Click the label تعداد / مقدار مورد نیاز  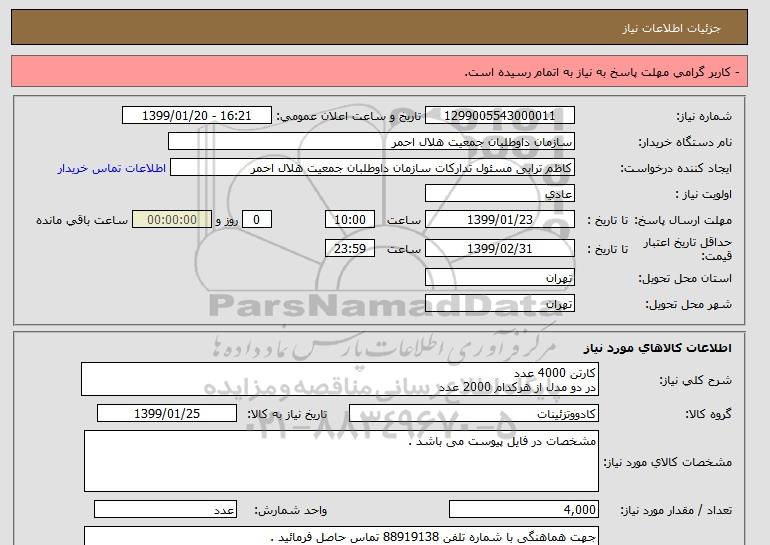(x=676, y=511)
